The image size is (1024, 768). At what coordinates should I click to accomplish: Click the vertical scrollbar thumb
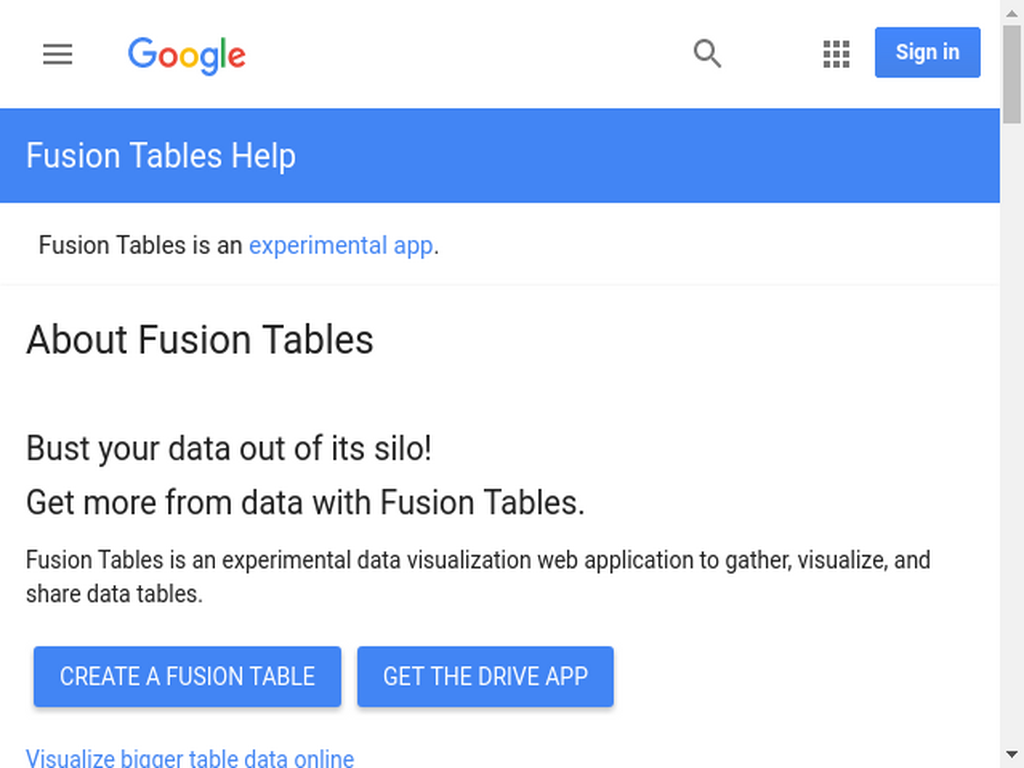[x=1012, y=74]
